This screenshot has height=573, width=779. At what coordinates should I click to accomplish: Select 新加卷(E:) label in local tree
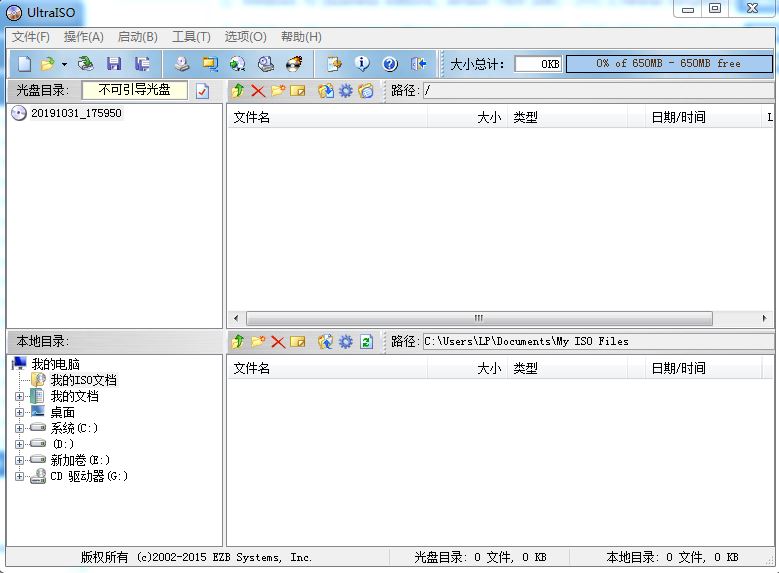(80, 460)
